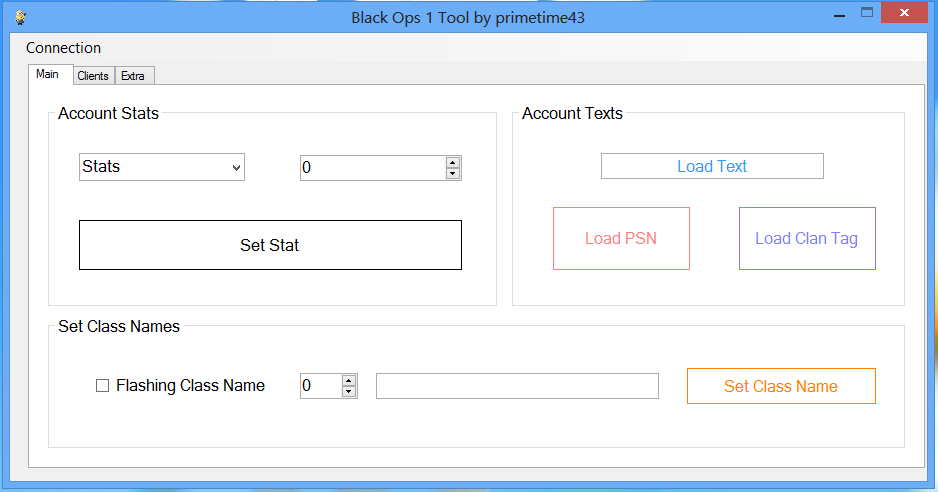Increase the class number using the up arrow

pos(349,381)
